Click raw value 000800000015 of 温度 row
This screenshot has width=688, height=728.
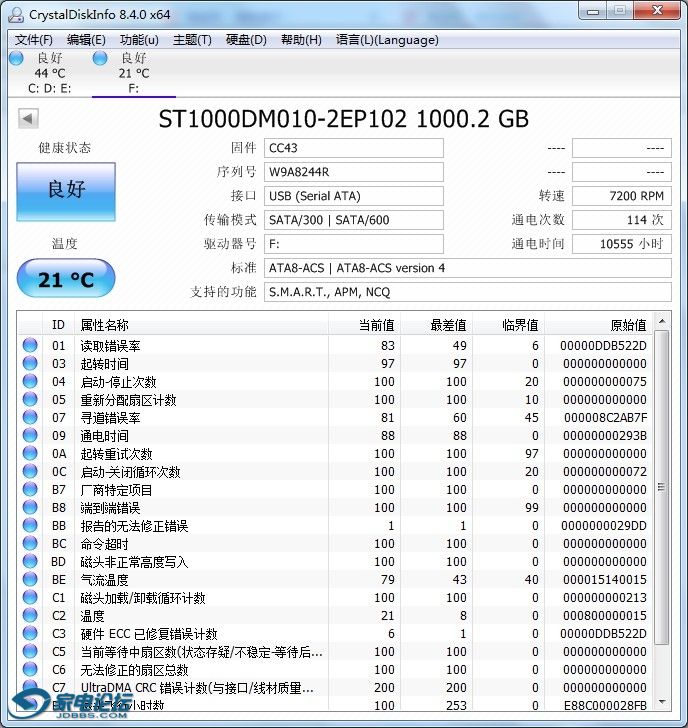tap(604, 616)
